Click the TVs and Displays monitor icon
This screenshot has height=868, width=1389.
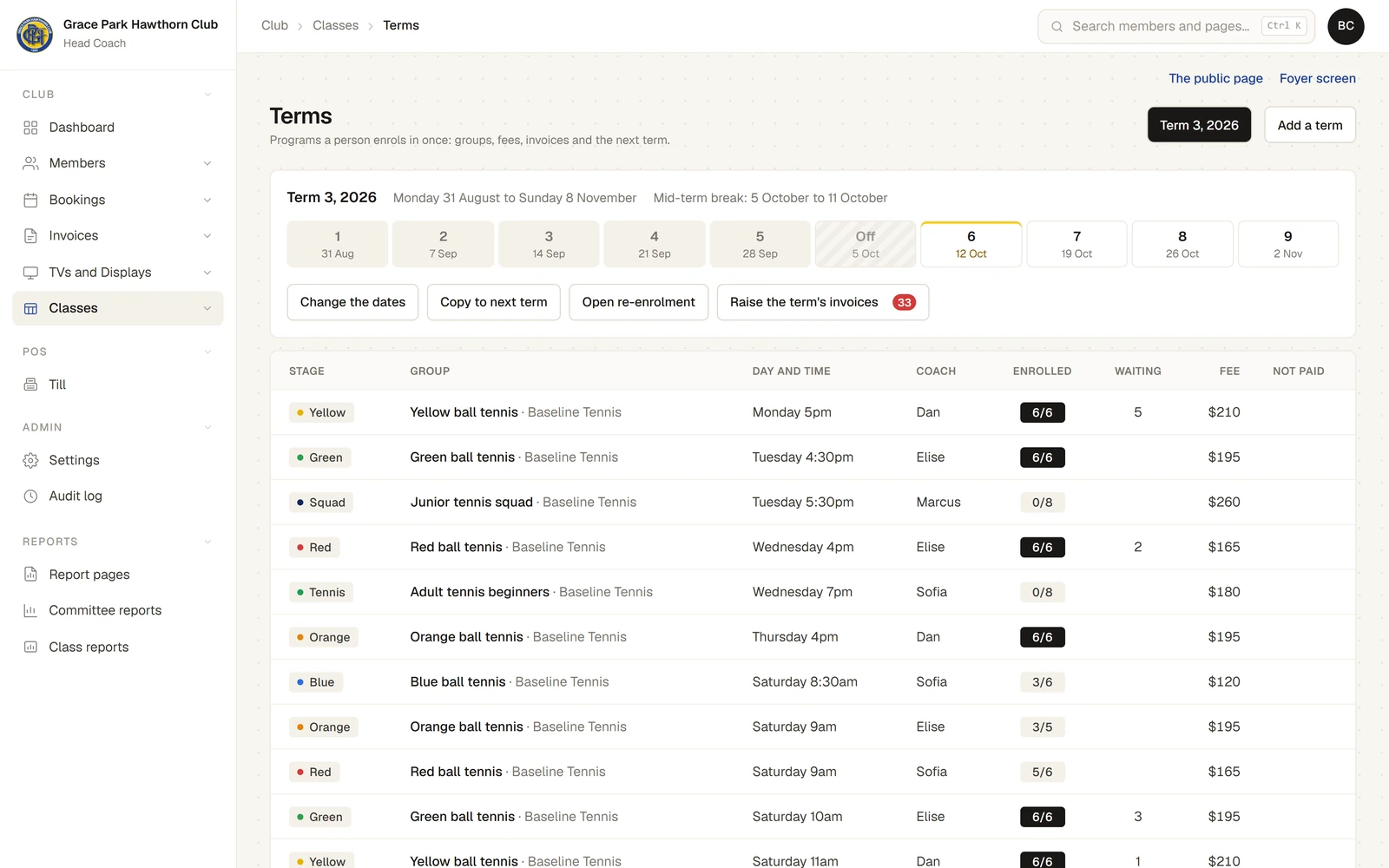(30, 273)
